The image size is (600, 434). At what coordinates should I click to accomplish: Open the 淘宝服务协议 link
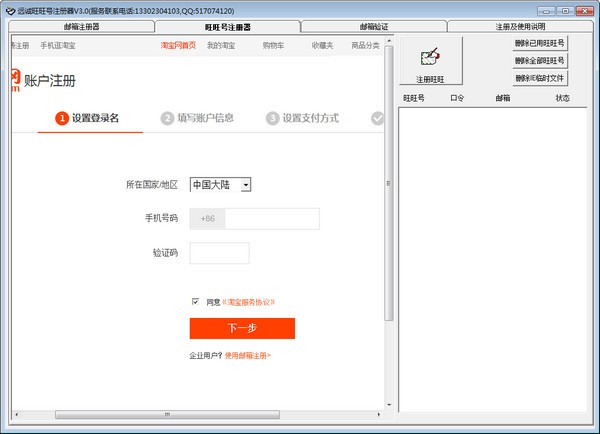248,302
